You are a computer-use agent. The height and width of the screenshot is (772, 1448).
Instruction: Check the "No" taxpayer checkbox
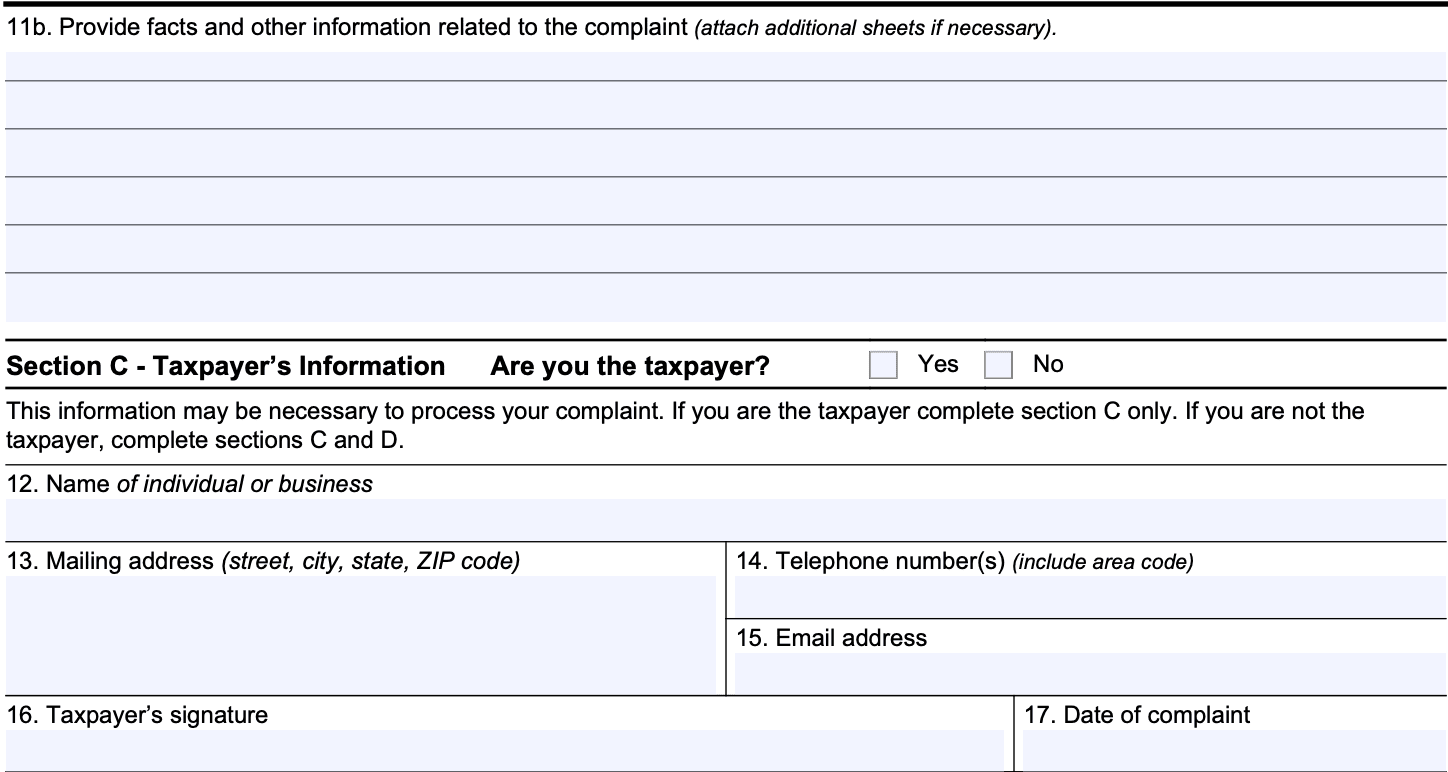tap(998, 366)
